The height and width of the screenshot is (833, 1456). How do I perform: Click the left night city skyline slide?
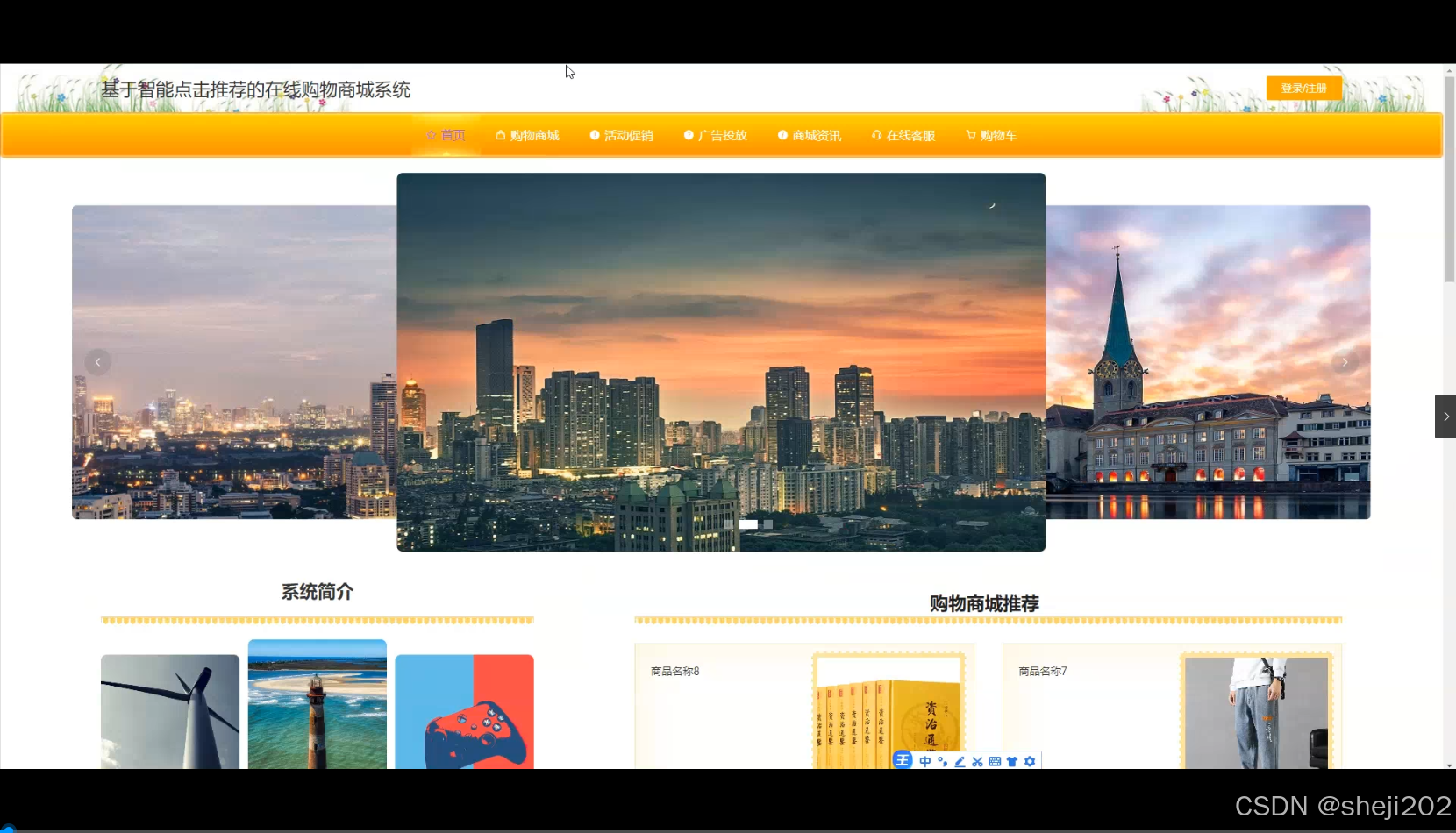point(234,362)
